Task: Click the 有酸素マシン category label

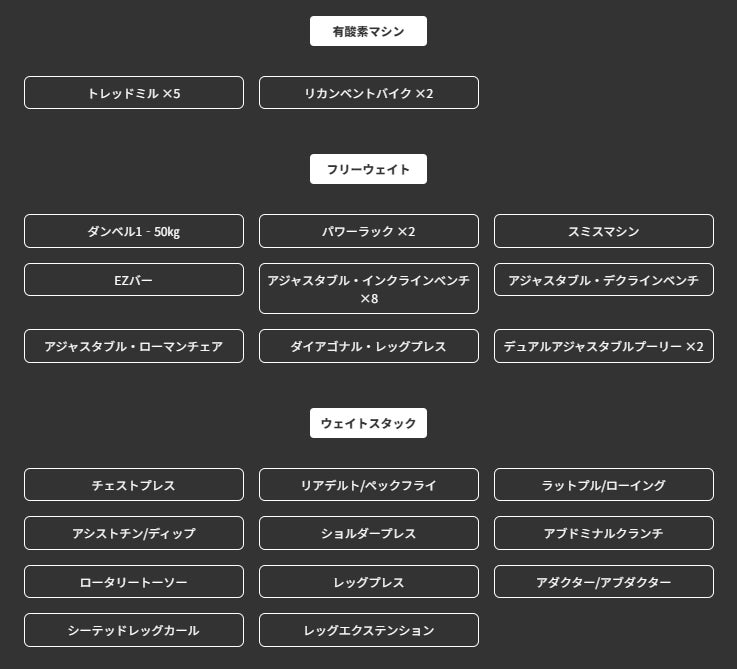Action: pos(368,31)
